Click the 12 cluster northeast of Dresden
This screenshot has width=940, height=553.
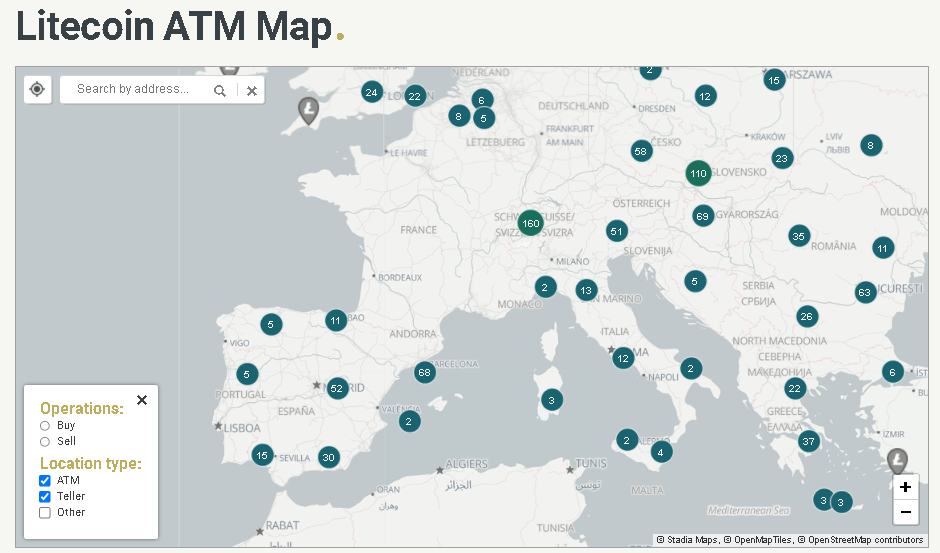pos(706,96)
